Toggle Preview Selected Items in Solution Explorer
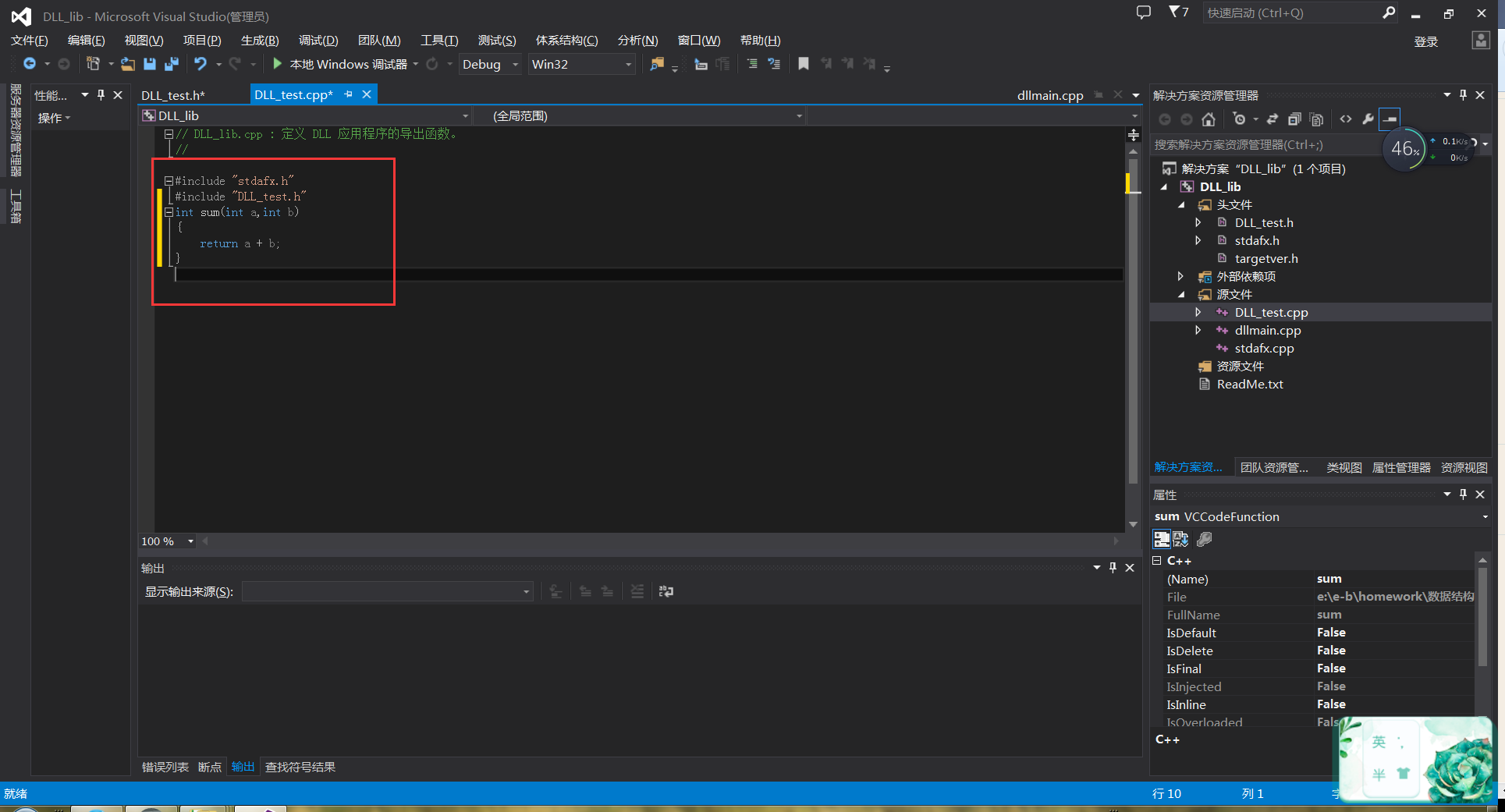 click(x=1390, y=119)
